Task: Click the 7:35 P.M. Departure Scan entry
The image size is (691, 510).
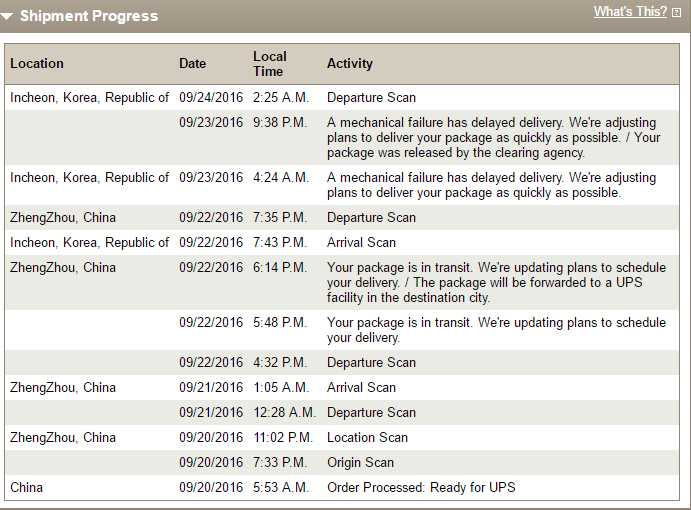Action: point(372,217)
